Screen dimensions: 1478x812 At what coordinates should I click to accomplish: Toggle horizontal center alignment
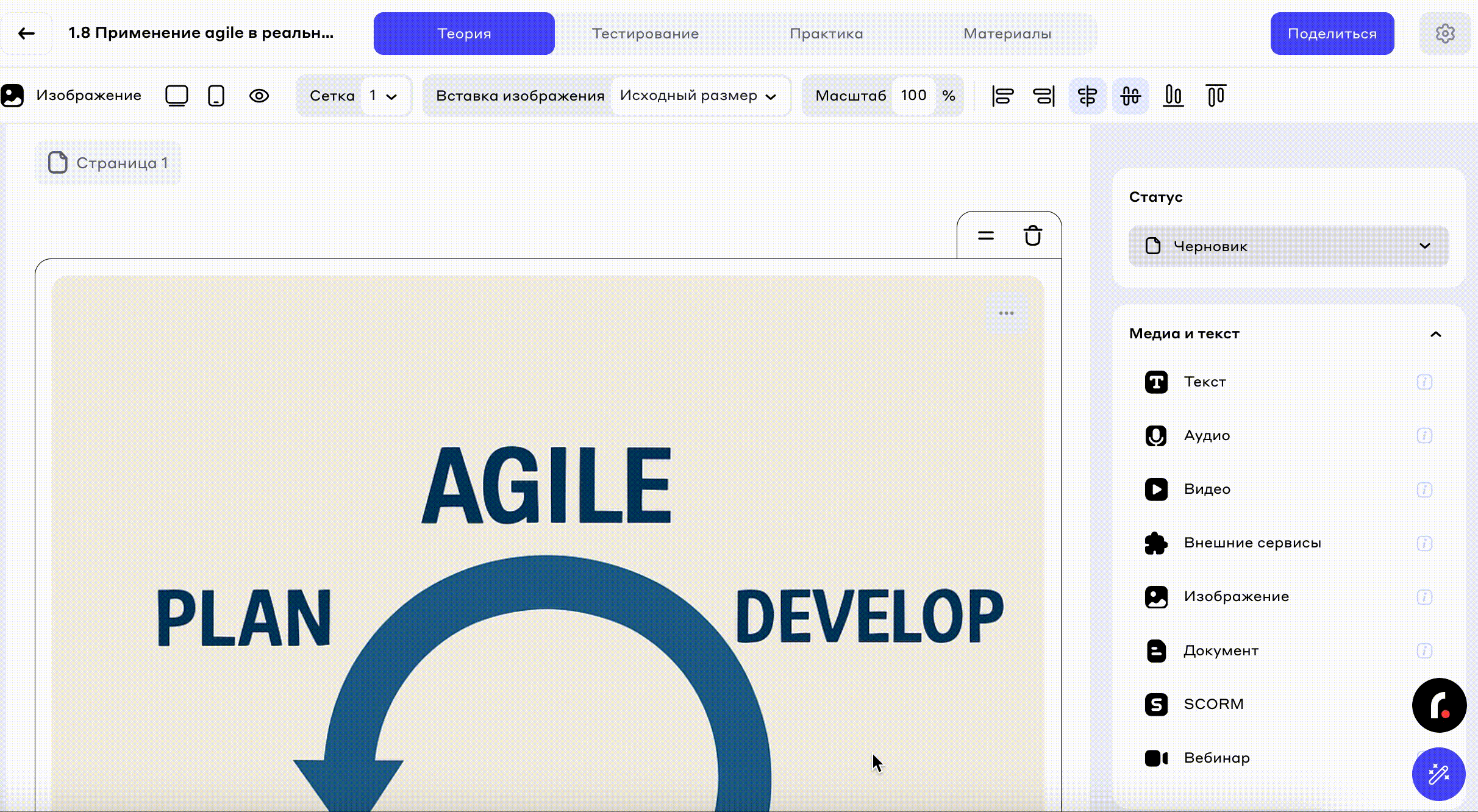coord(1087,96)
